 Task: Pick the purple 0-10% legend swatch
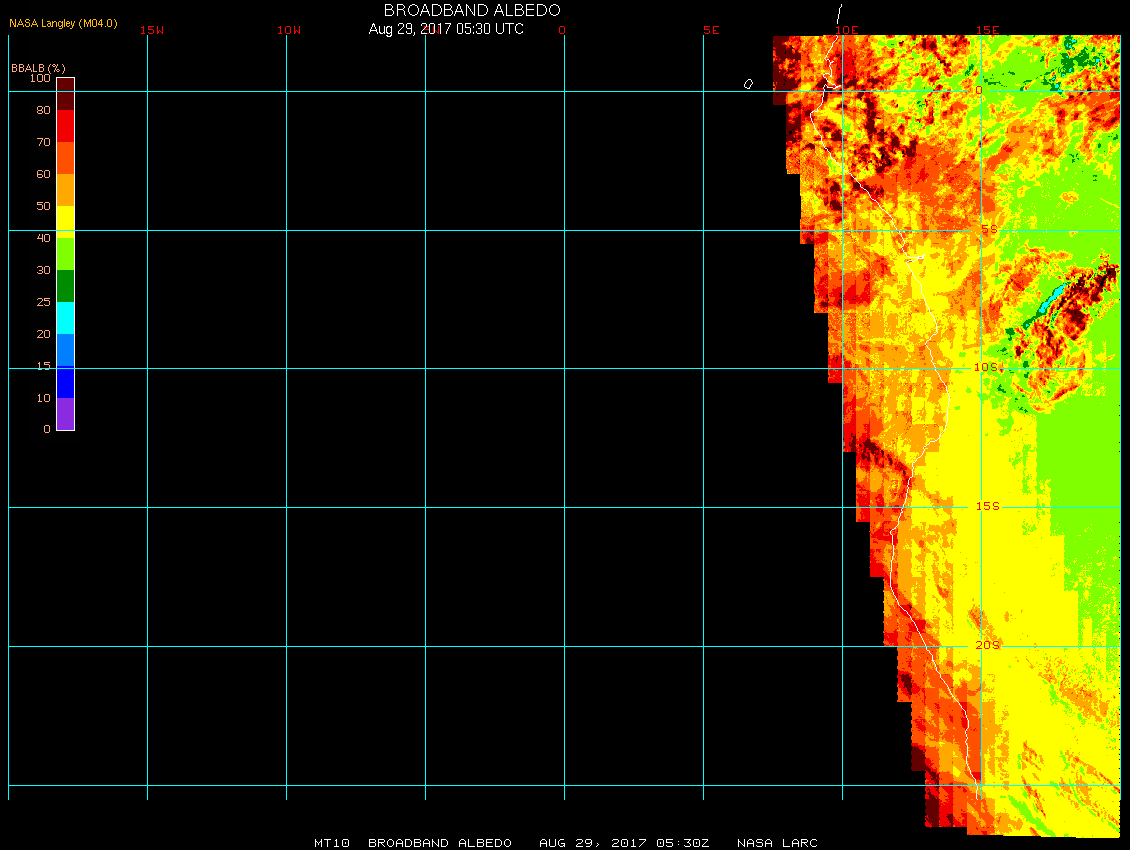(65, 413)
